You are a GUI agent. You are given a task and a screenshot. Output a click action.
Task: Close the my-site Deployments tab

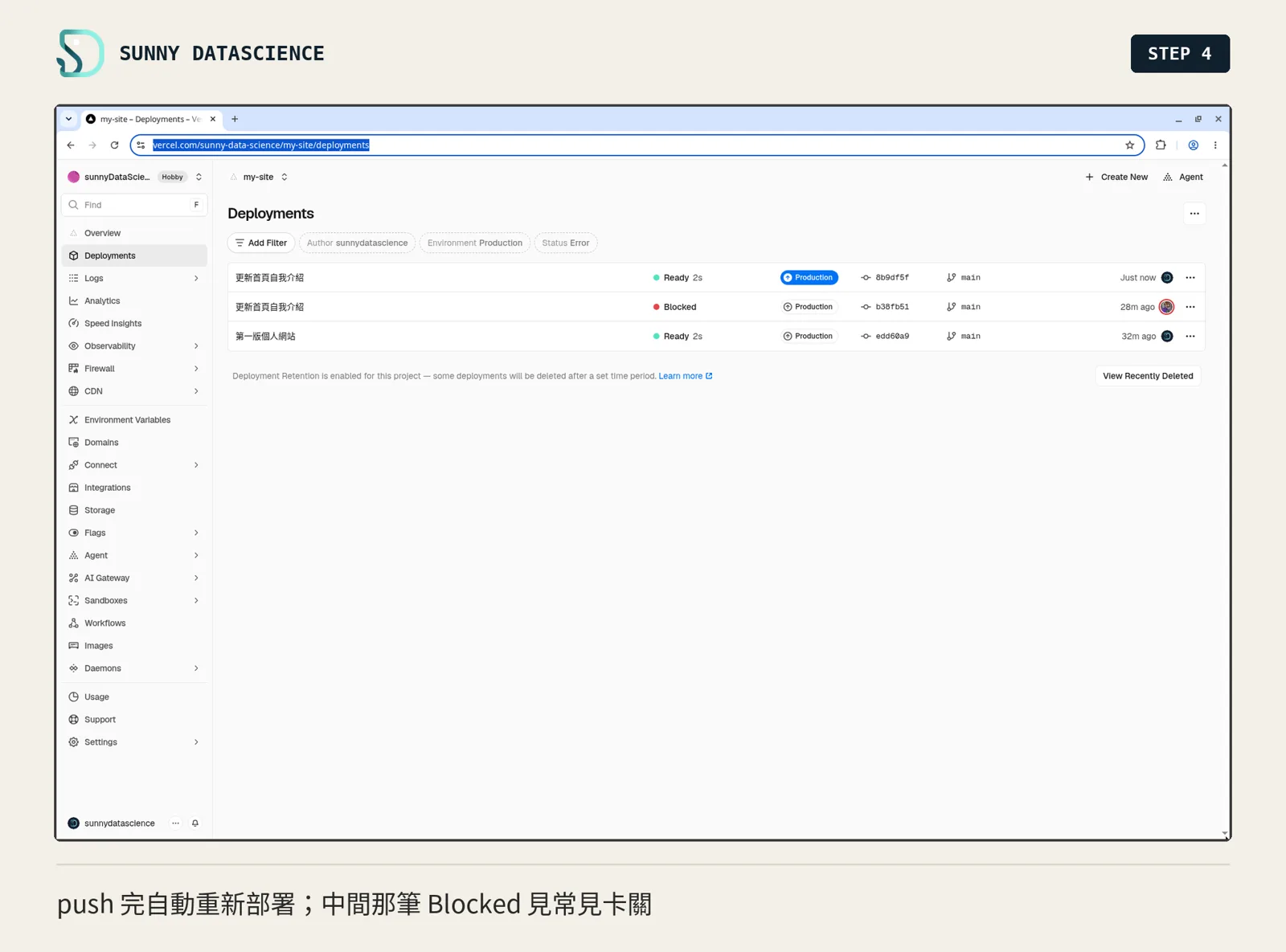click(213, 119)
